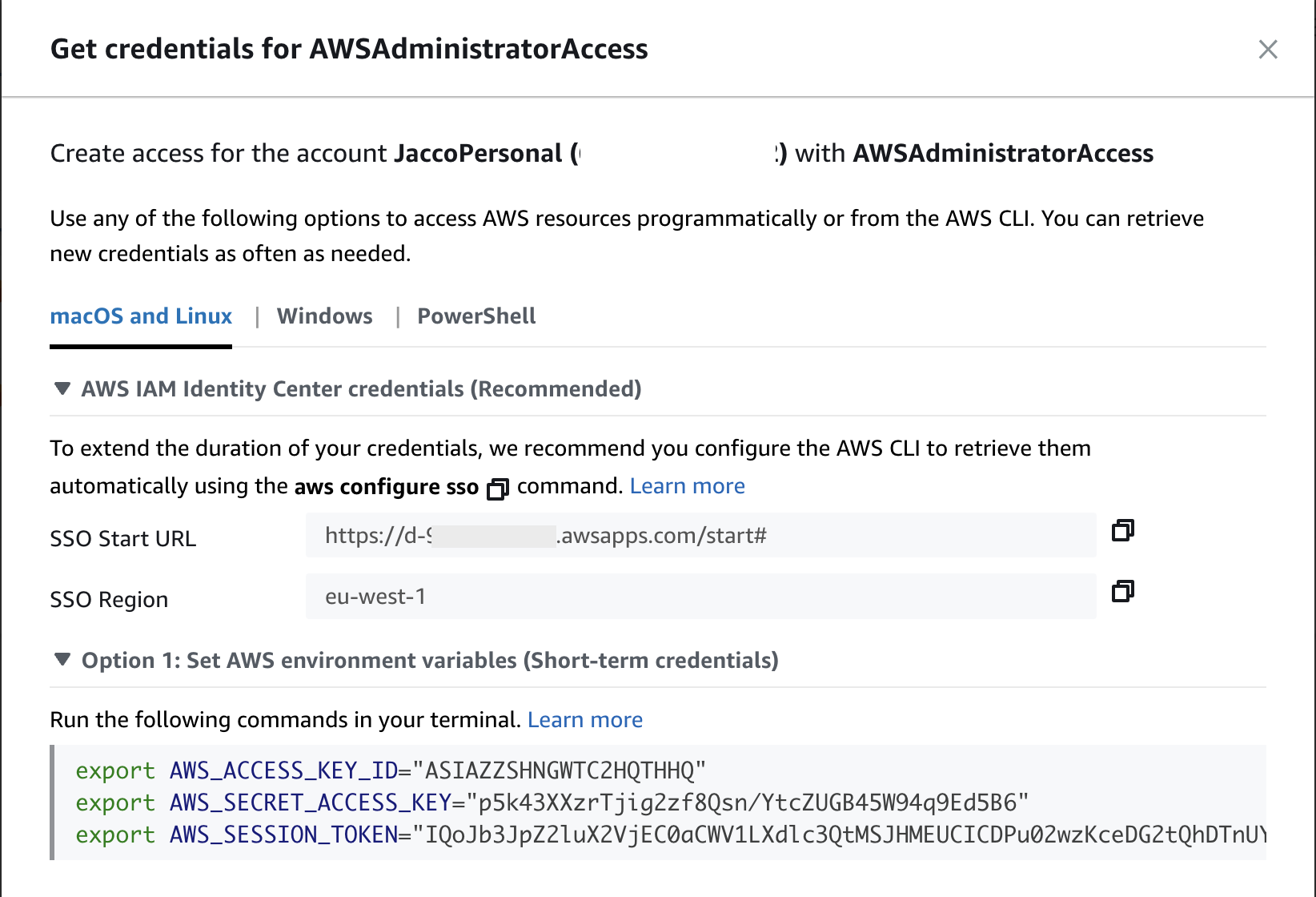Click the SSO Start URL field
Screen dimensions: 1316x897
[x=700, y=535]
